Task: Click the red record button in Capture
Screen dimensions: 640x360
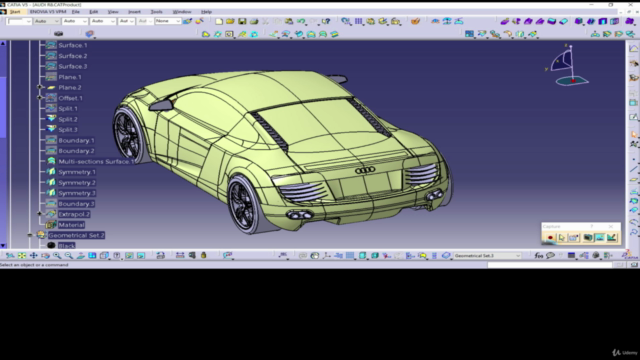Action: (x=550, y=238)
